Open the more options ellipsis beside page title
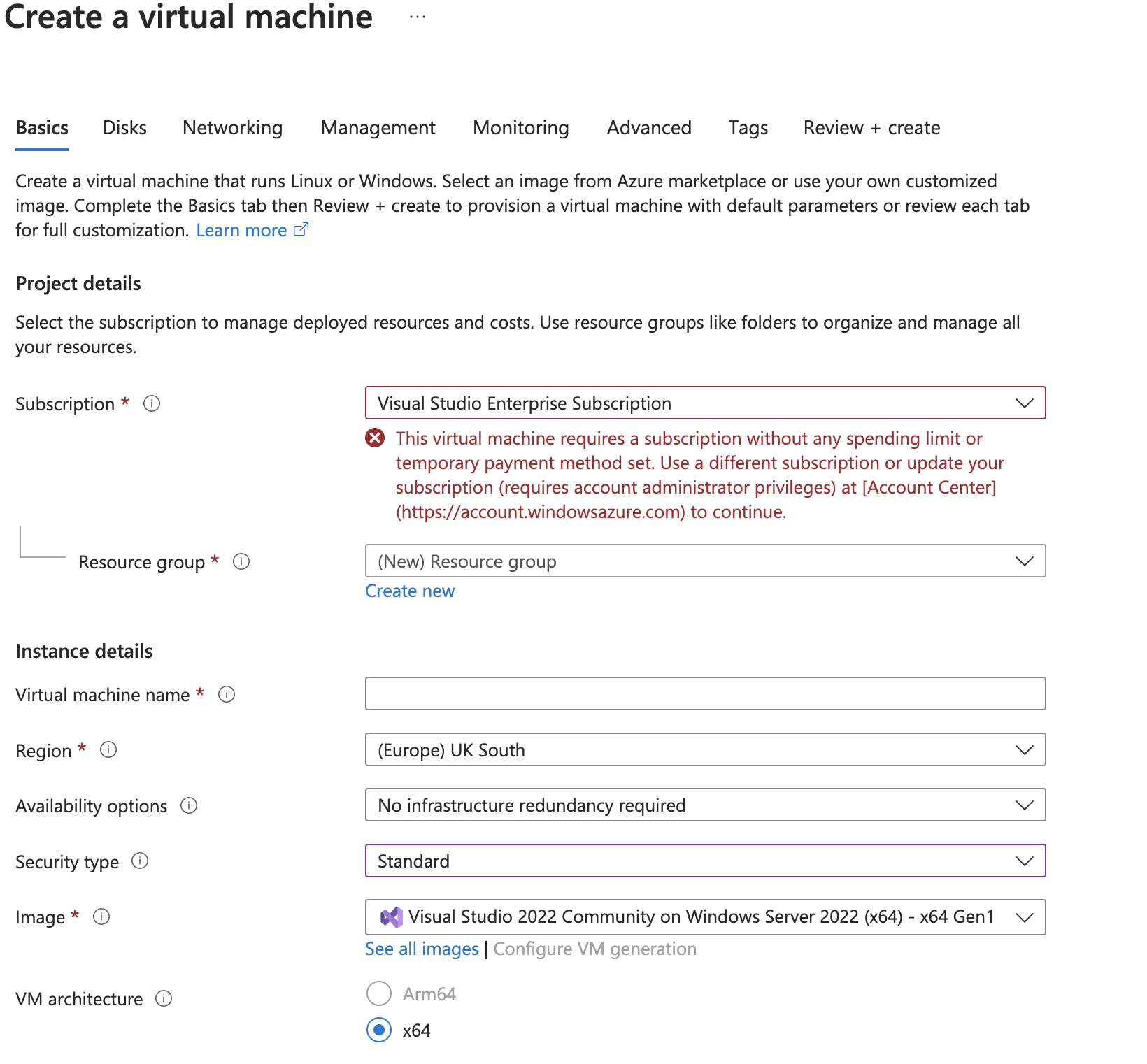Screen dimensions: 1147x1064 [x=418, y=17]
